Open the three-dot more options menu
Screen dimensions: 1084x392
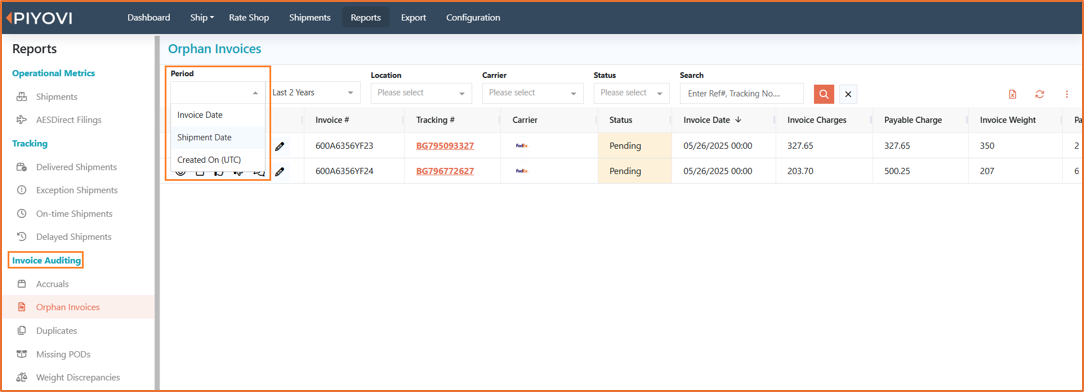[x=1067, y=94]
